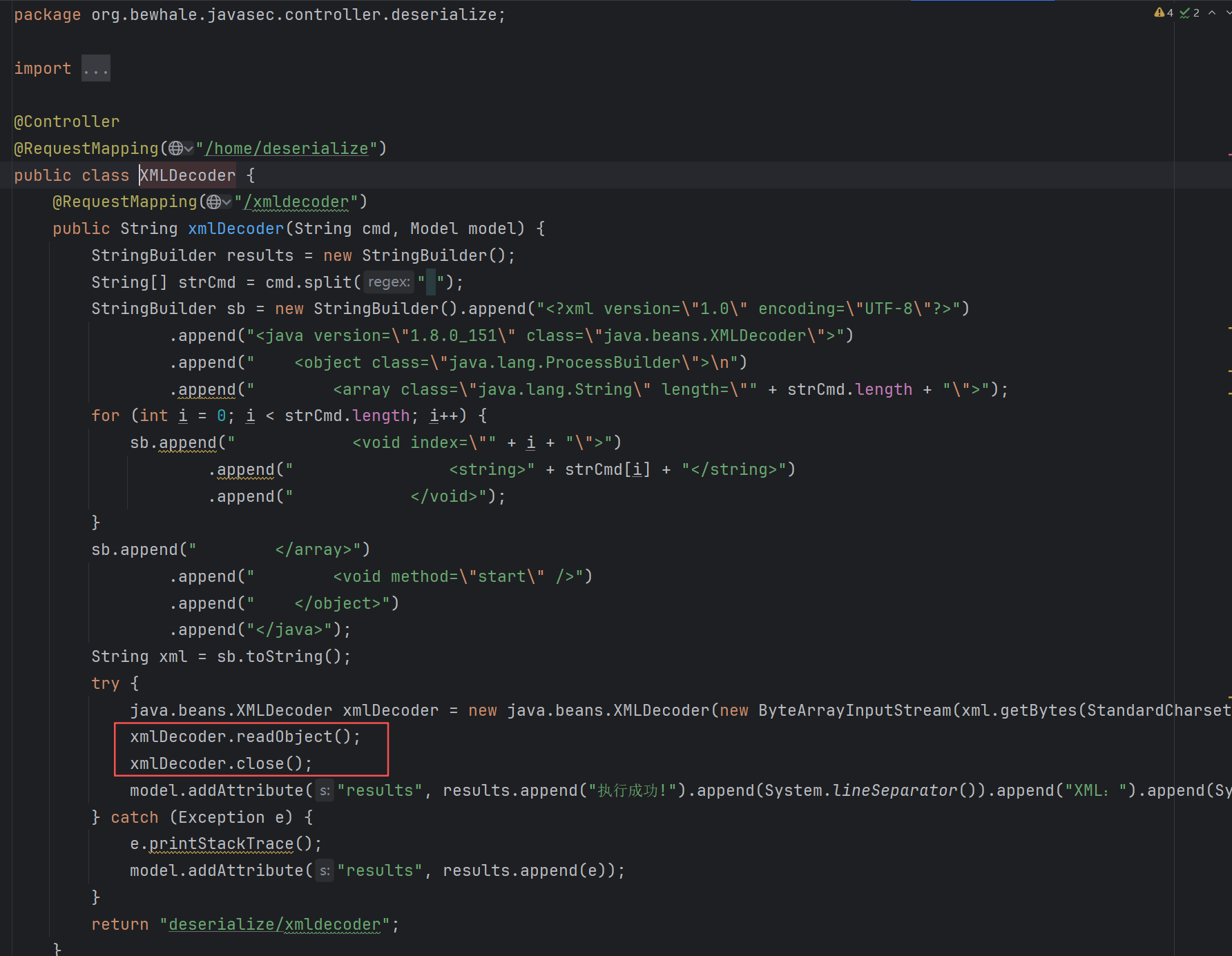The image size is (1232, 956).
Task: Click the "results" variable in its StringBuilder declaration
Action: tap(260, 255)
